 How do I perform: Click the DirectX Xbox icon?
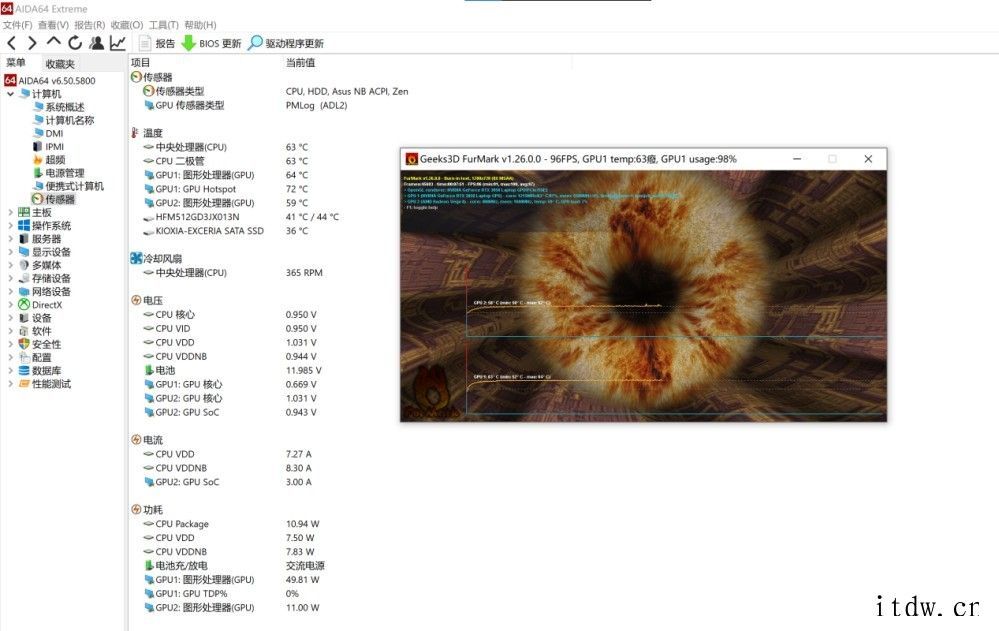tap(24, 305)
